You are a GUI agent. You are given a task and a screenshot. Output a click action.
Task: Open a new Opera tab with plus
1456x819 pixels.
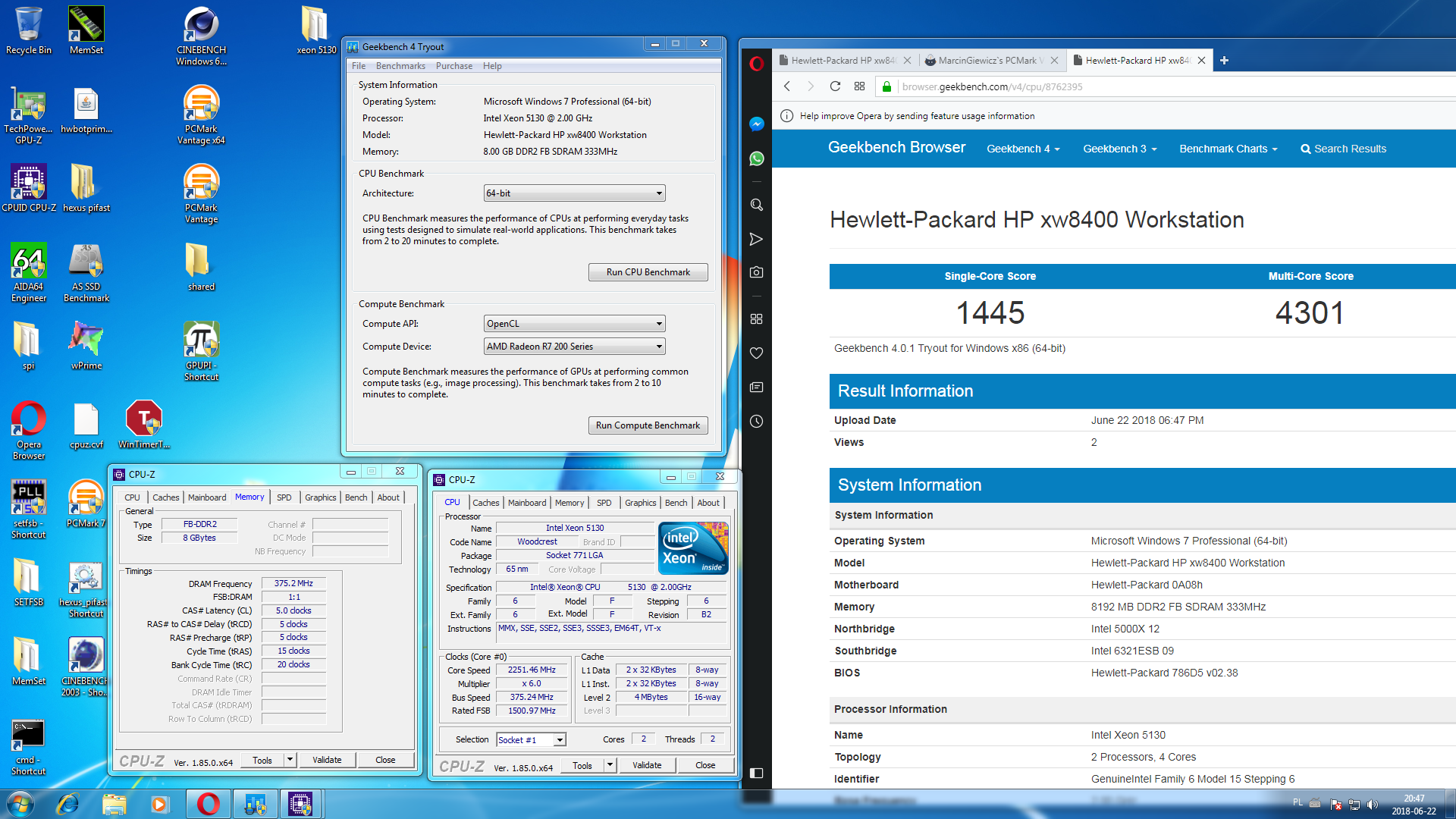click(x=1224, y=60)
